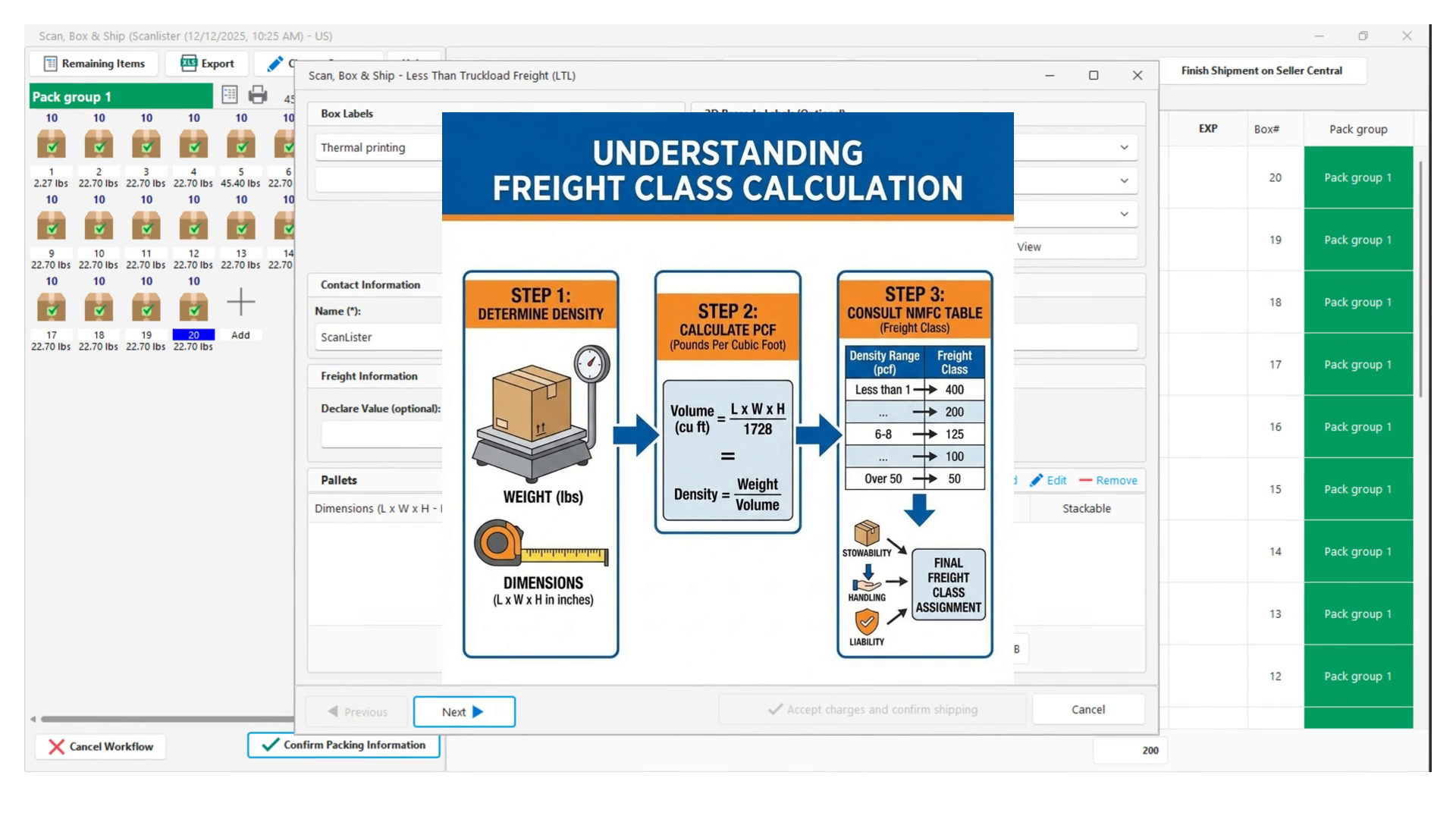
Task: Click the red Remove pallet link
Action: 1108,480
